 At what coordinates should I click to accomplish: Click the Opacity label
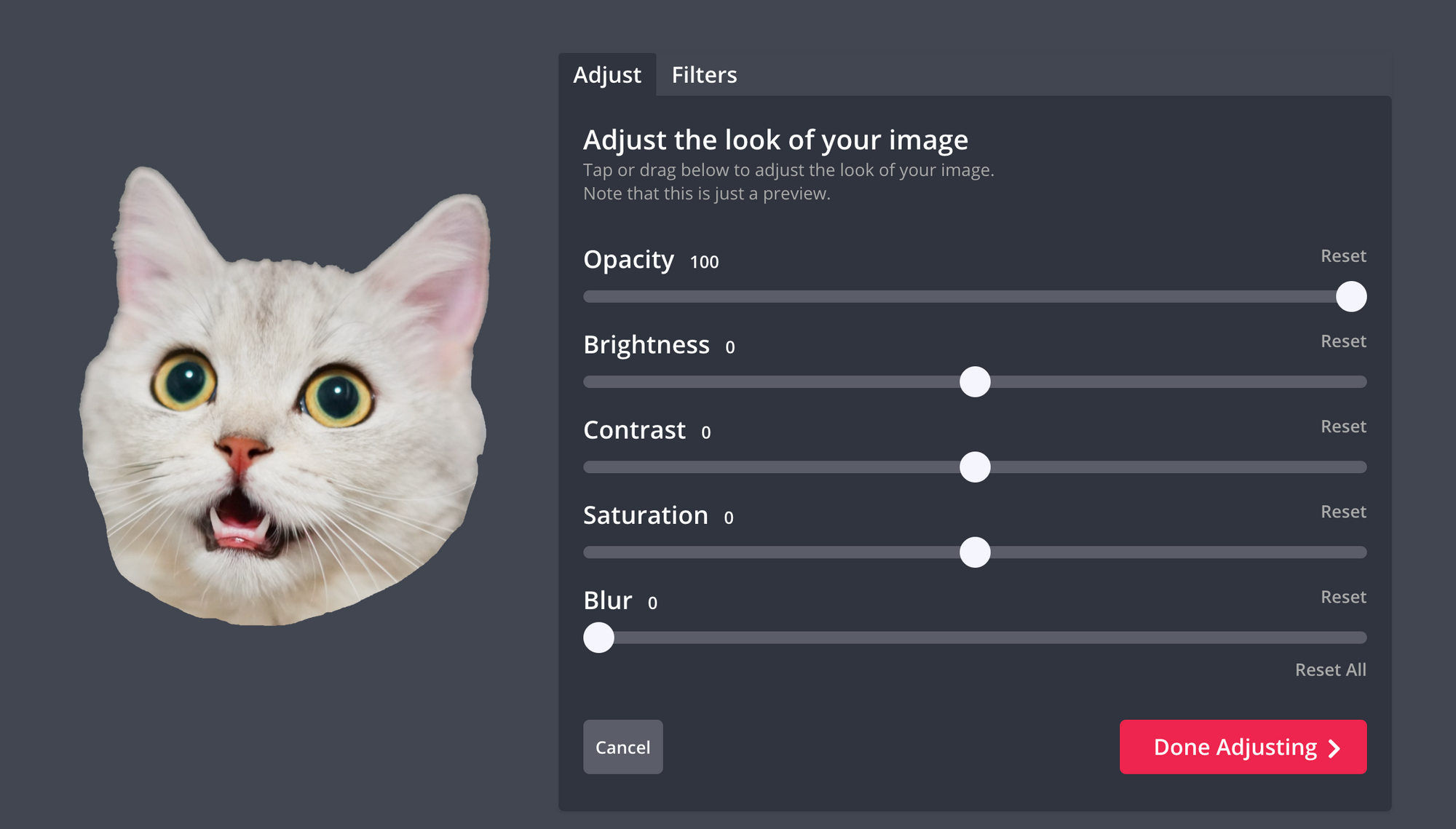click(x=629, y=259)
